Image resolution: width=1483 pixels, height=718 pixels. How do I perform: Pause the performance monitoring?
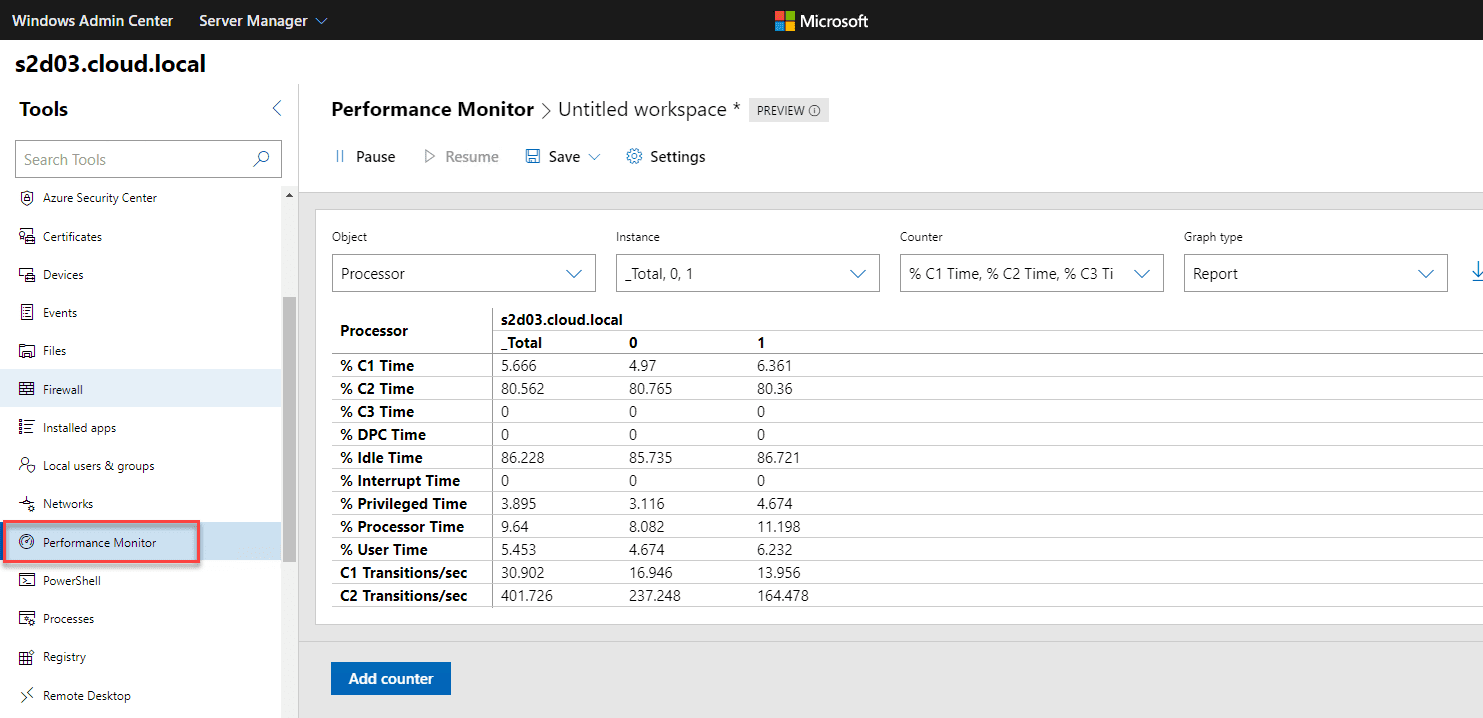[364, 157]
